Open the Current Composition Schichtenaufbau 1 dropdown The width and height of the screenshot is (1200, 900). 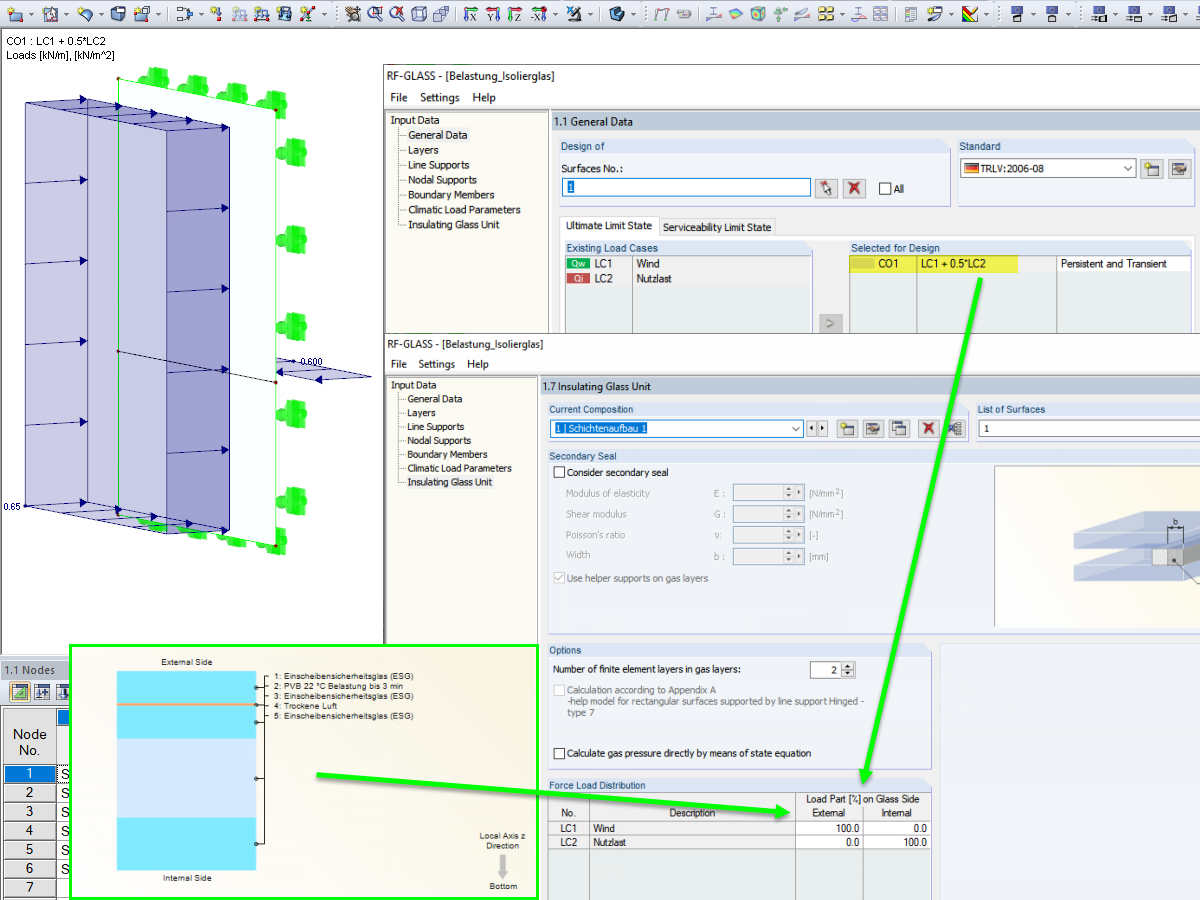(x=796, y=429)
